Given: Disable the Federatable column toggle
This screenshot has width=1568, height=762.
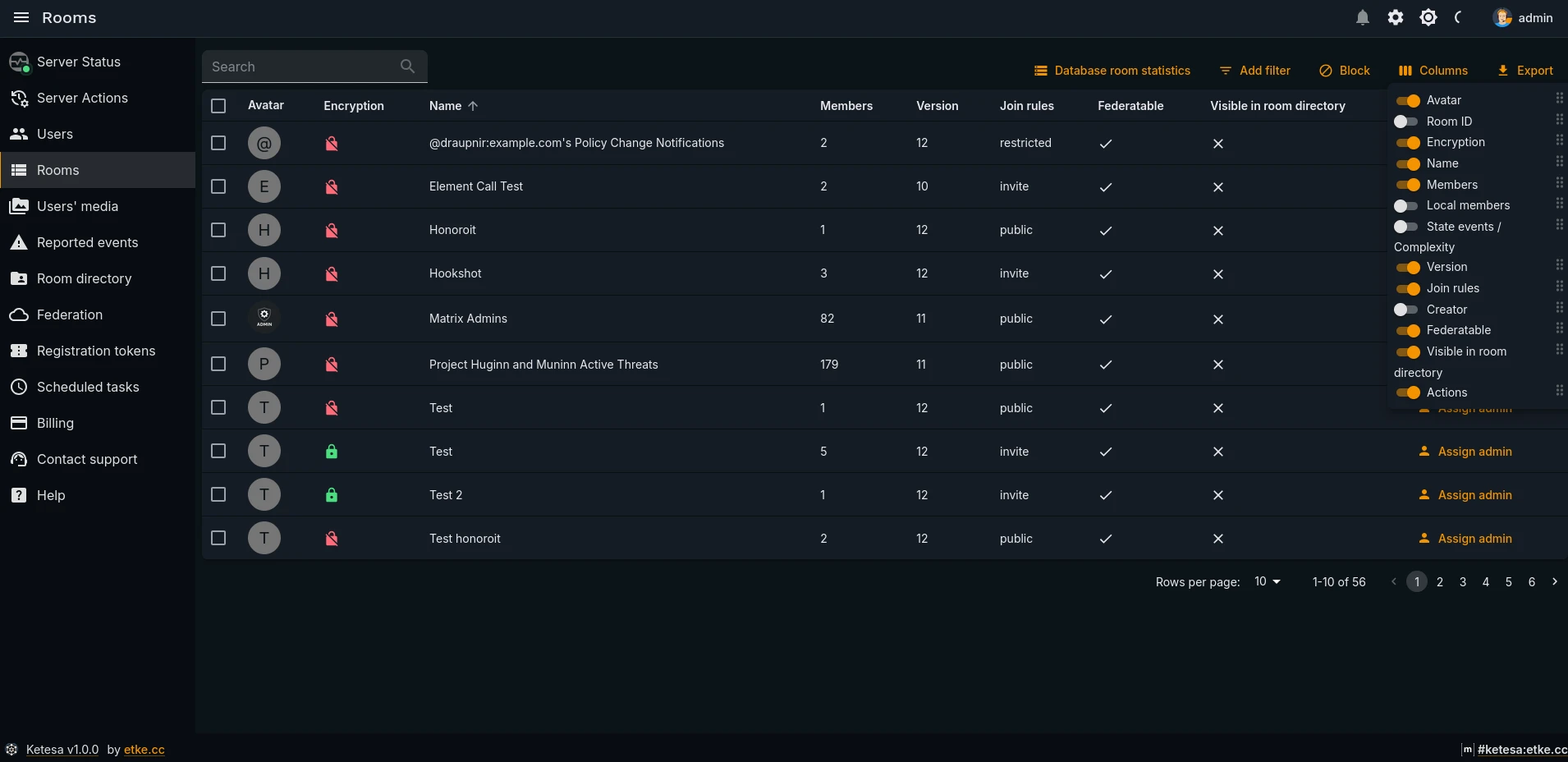Looking at the screenshot, I should [x=1408, y=330].
